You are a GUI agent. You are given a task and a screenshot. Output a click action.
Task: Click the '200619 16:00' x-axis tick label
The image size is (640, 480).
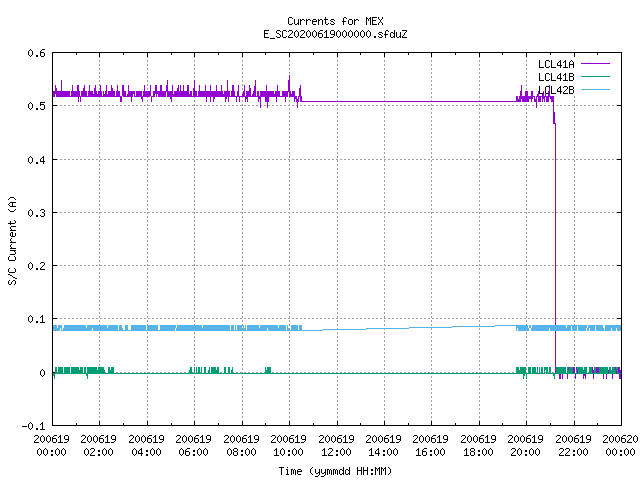click(431, 446)
